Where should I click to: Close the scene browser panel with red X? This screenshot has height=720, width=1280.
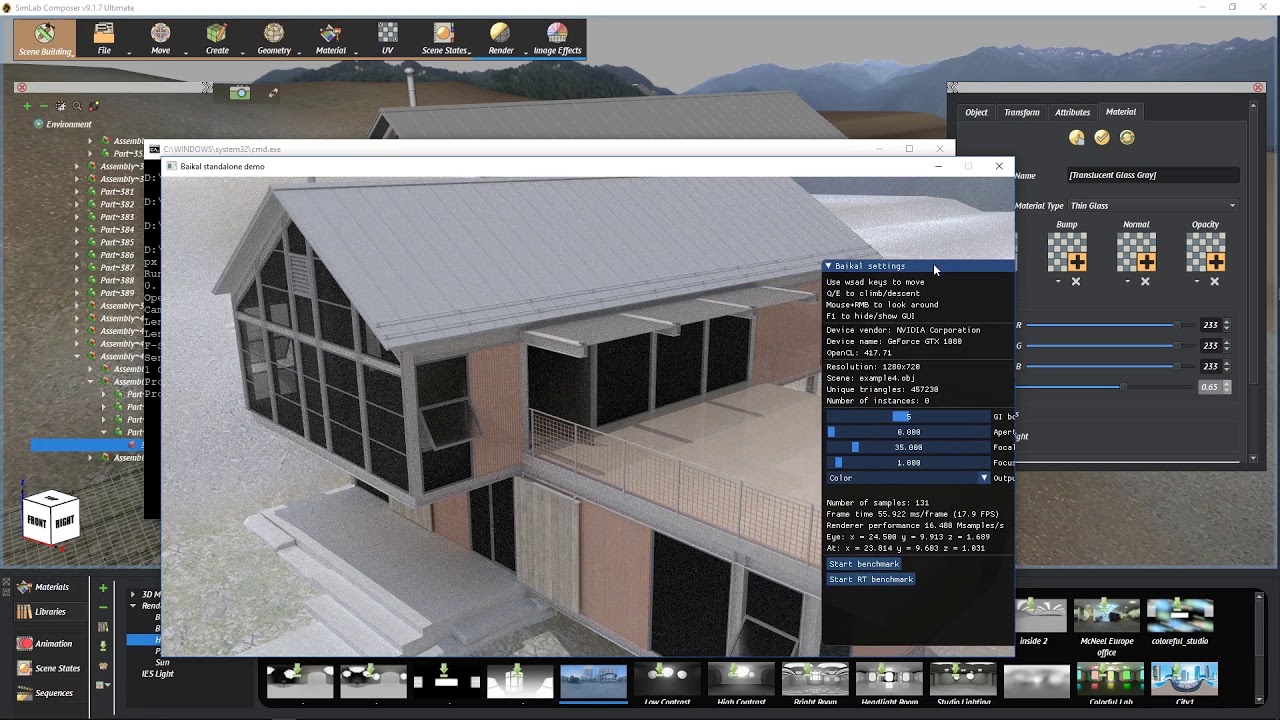click(21, 88)
